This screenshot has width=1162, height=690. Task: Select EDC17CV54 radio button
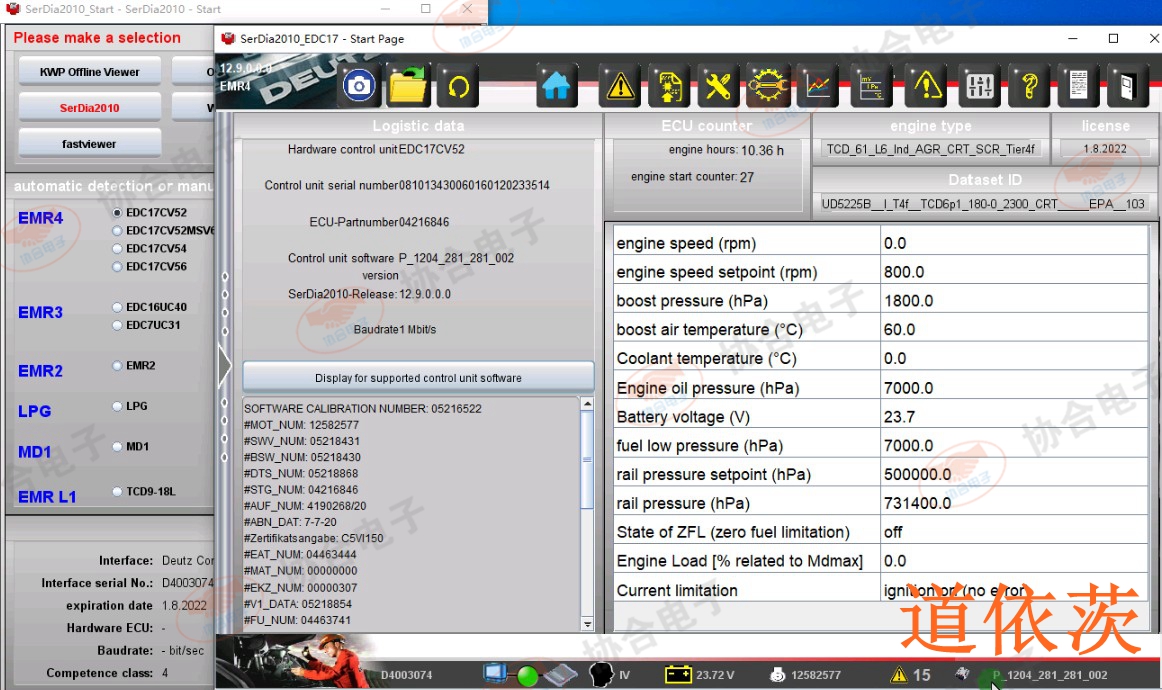(117, 248)
